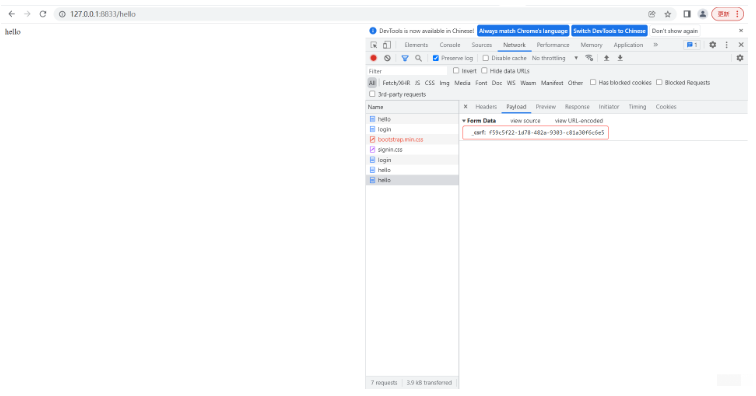
Task: Toggle the device toolbar icon
Action: [387, 45]
